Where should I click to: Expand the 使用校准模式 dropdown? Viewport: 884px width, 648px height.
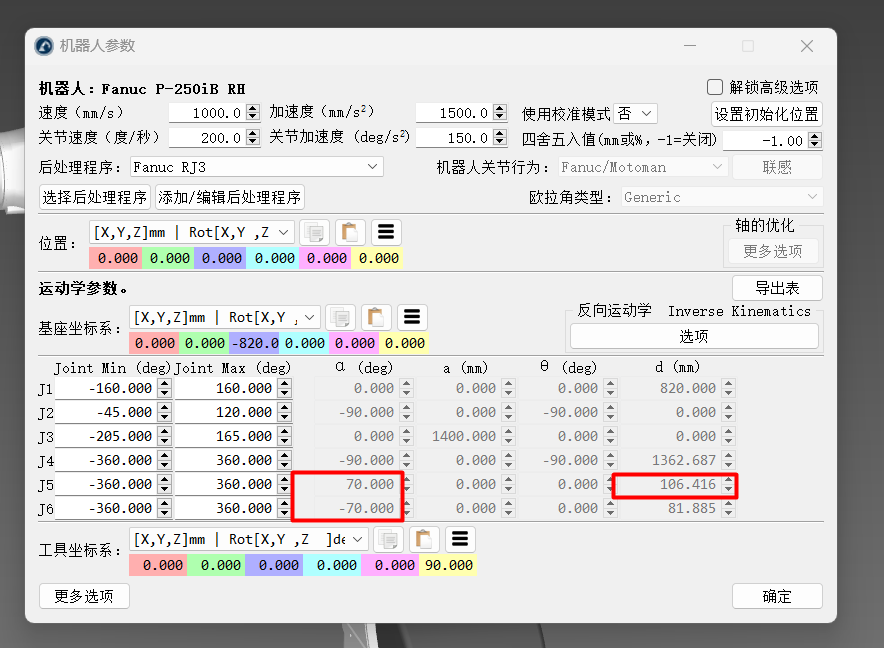[x=635, y=114]
